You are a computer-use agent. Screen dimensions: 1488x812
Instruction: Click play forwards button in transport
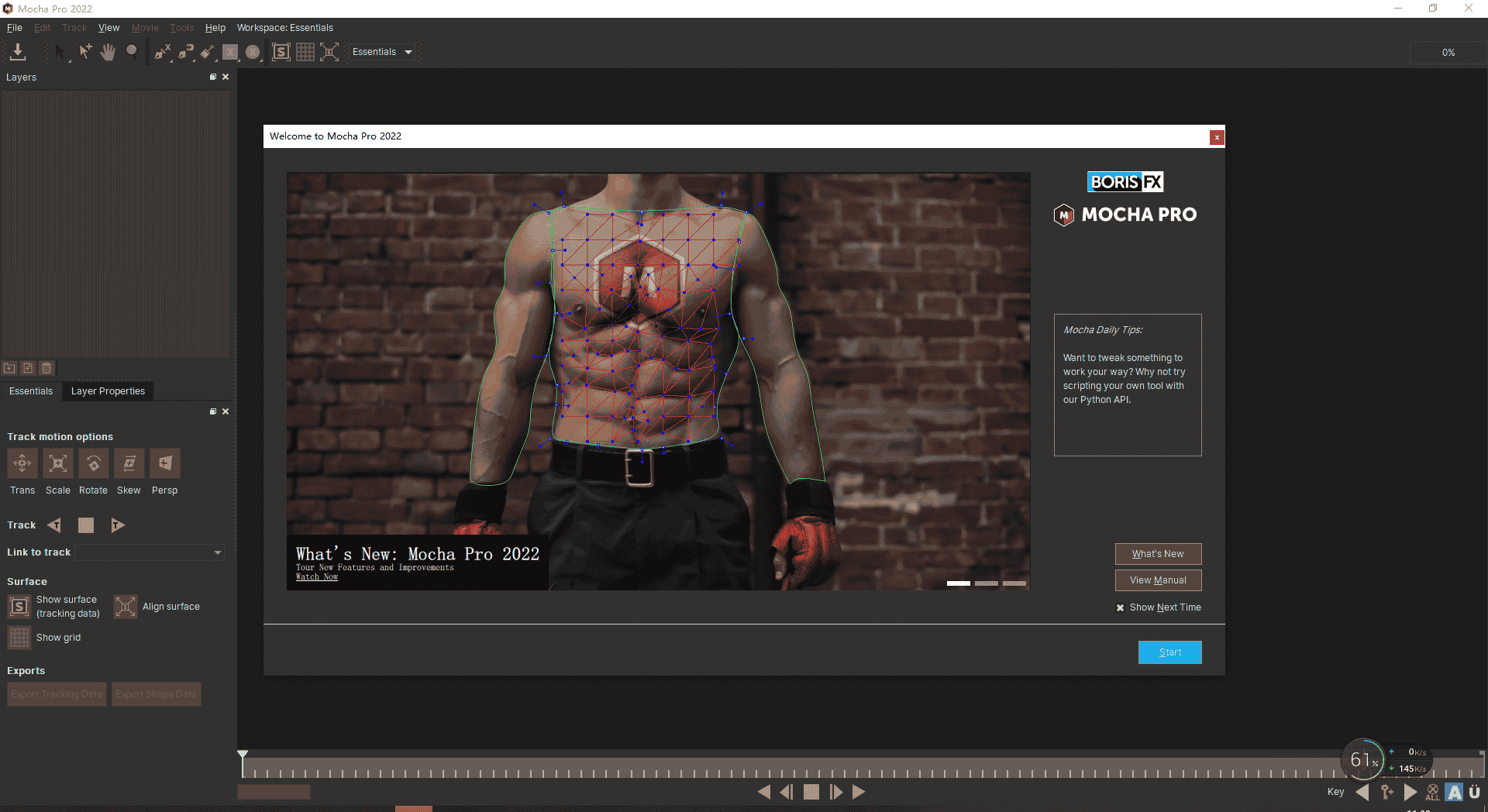click(x=859, y=792)
